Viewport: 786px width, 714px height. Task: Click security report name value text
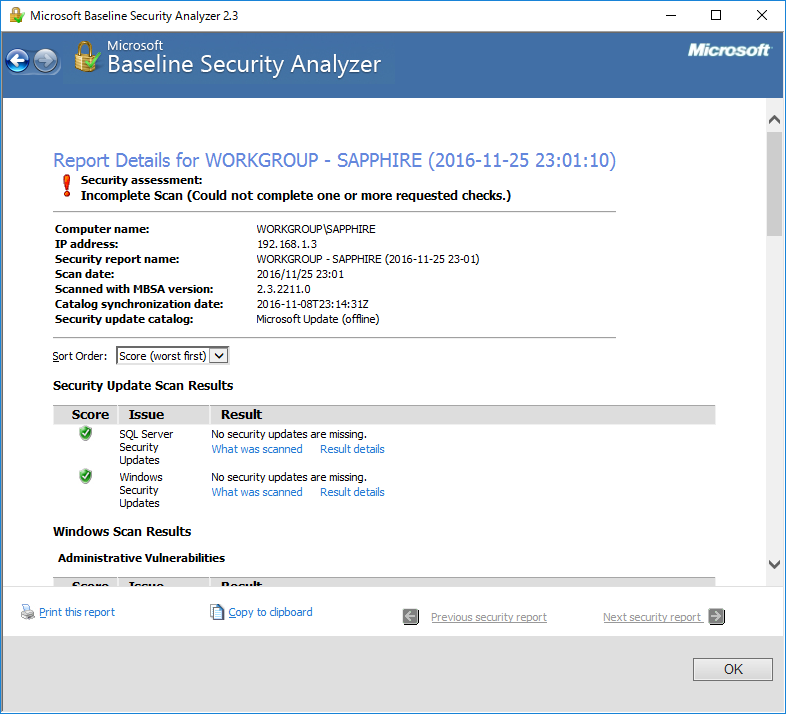pos(368,259)
